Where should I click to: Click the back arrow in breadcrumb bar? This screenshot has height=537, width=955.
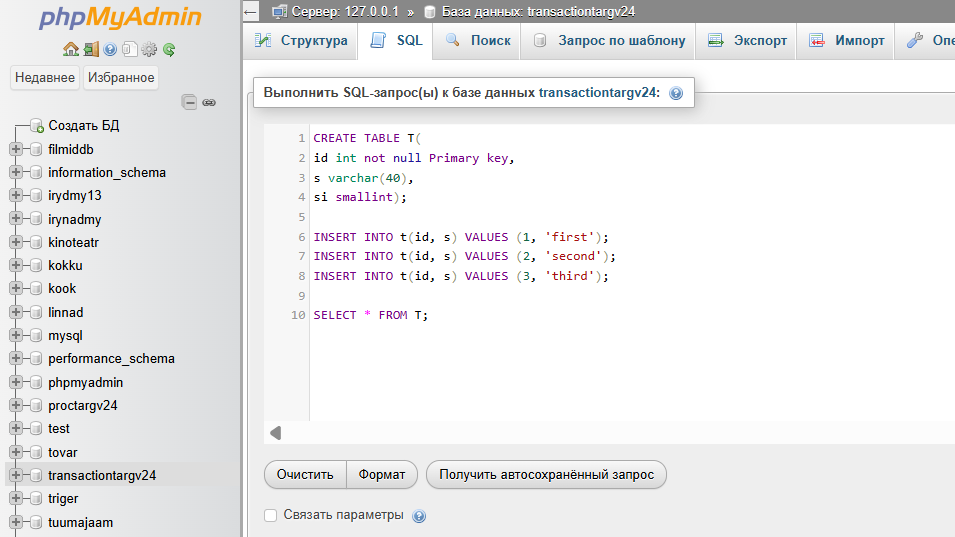pos(250,12)
